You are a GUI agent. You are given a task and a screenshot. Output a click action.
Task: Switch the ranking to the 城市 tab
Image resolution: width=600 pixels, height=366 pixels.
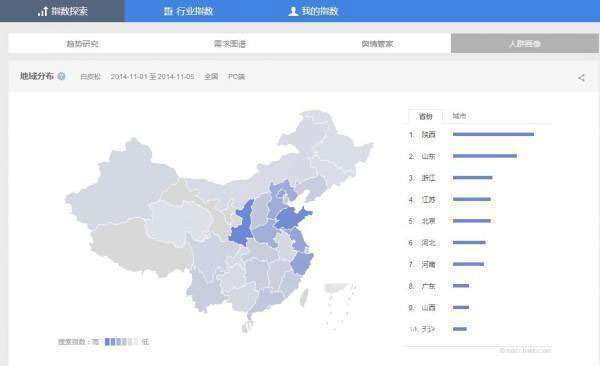point(459,116)
